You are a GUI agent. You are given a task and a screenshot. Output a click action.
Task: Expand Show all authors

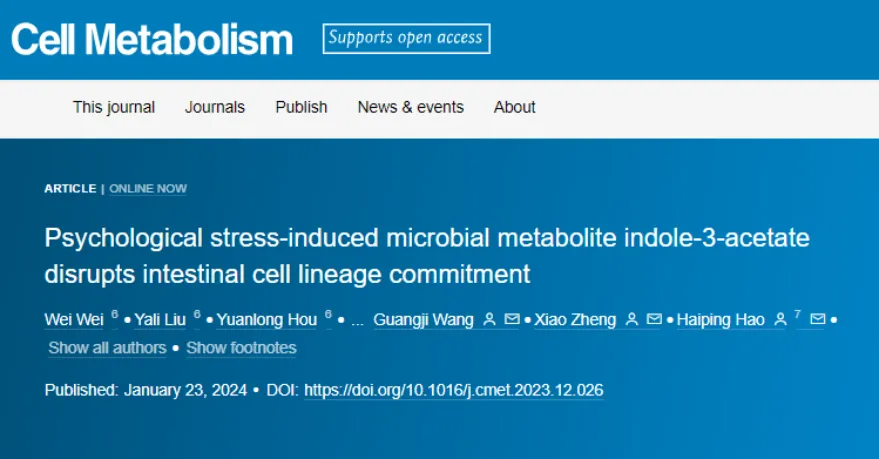tap(107, 348)
